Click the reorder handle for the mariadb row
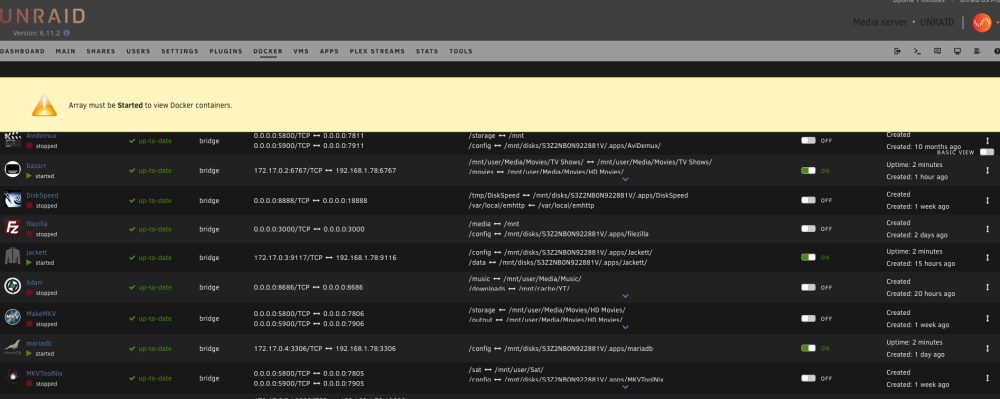 [987, 348]
